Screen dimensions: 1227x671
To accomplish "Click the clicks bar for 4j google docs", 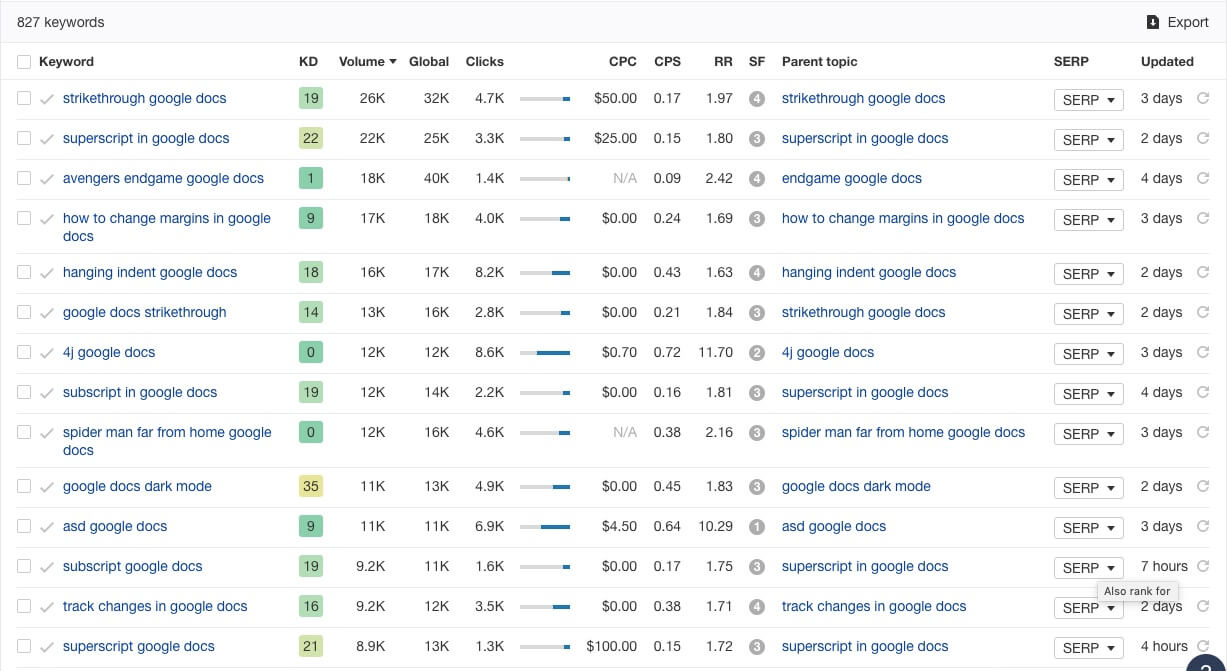I will click(x=545, y=353).
